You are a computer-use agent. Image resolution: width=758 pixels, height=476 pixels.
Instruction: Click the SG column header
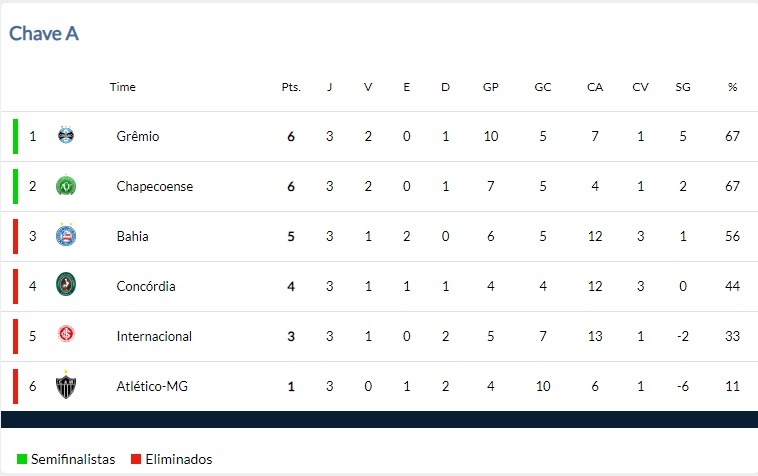[x=683, y=87]
